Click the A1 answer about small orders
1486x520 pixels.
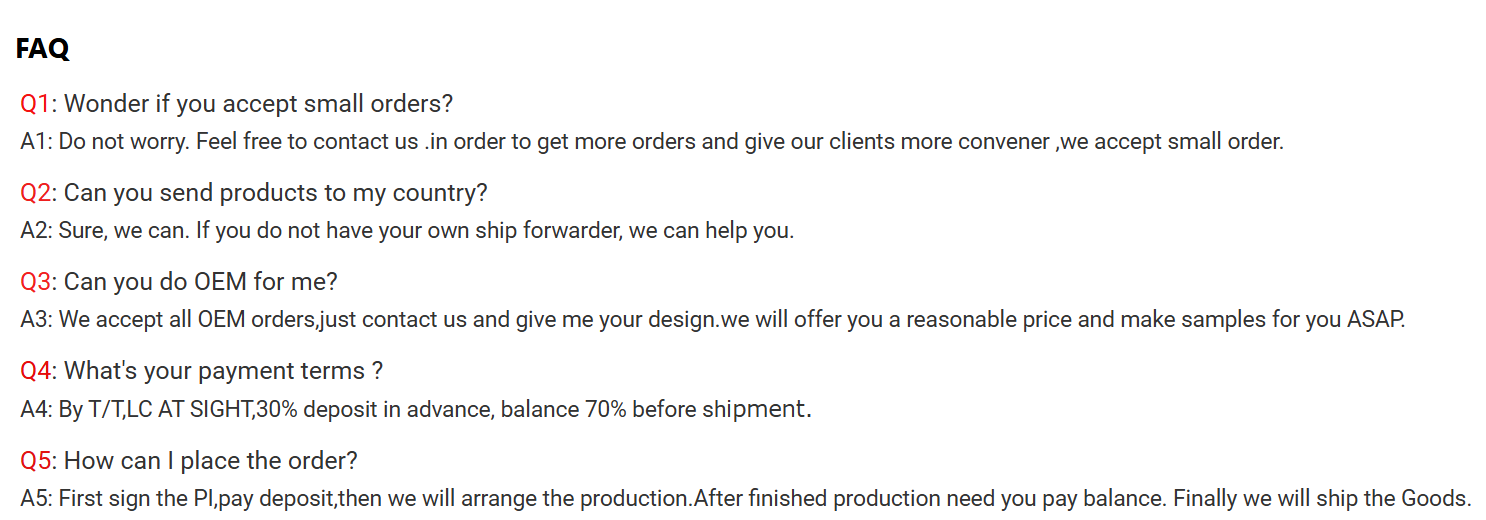[652, 141]
